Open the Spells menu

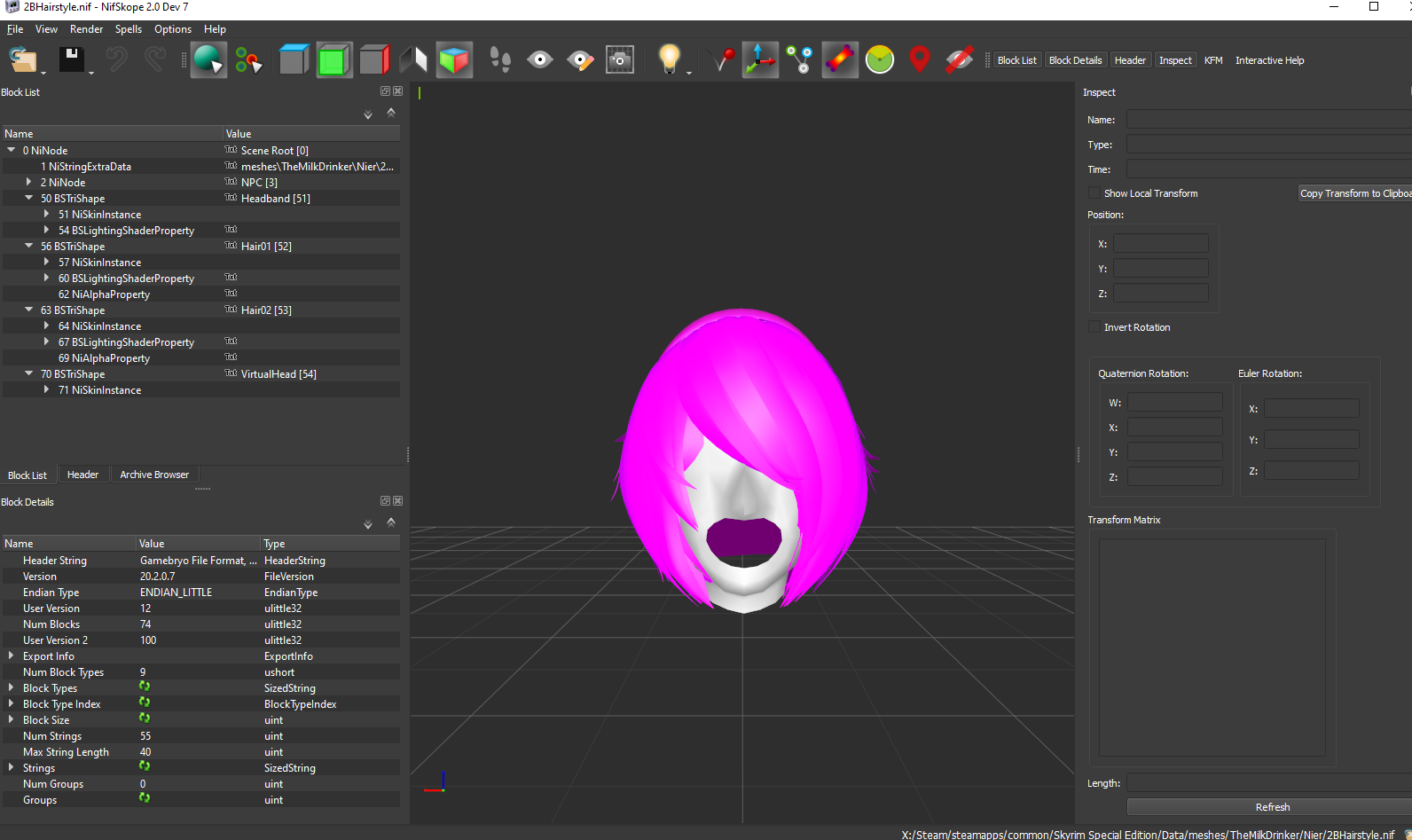pos(129,29)
